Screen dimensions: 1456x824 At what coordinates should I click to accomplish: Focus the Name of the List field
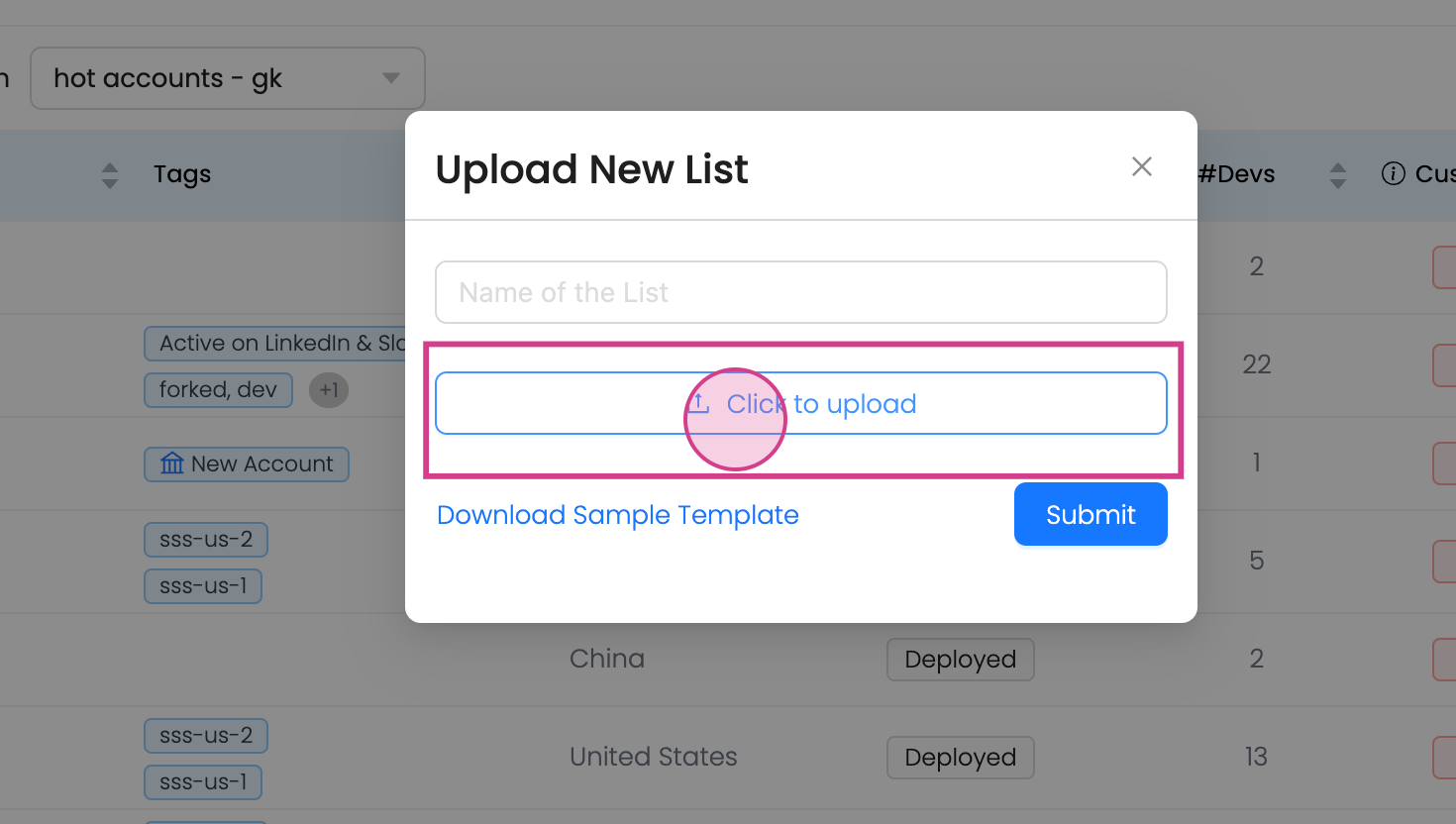(x=800, y=292)
